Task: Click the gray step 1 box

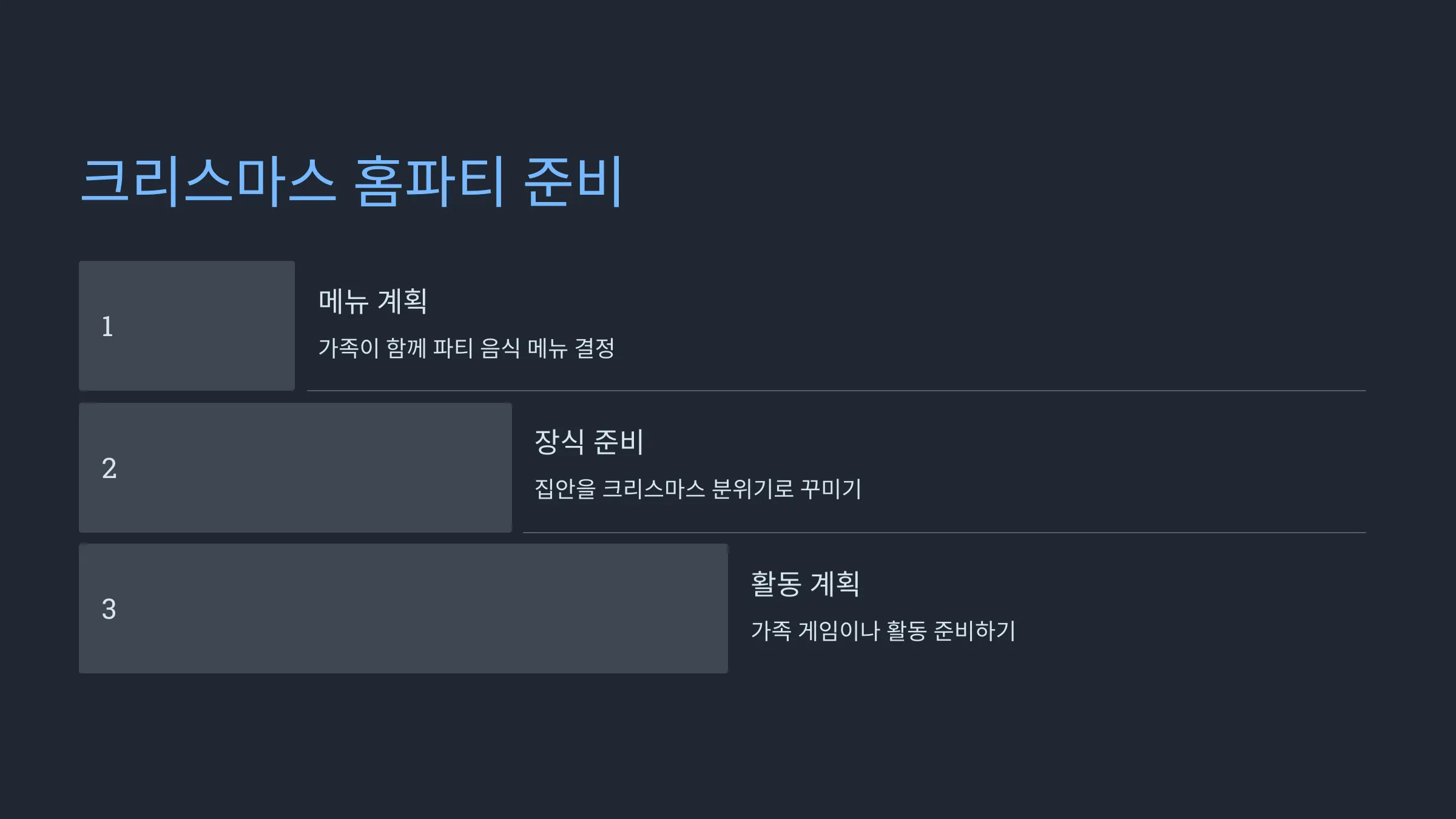Action: click(187, 326)
